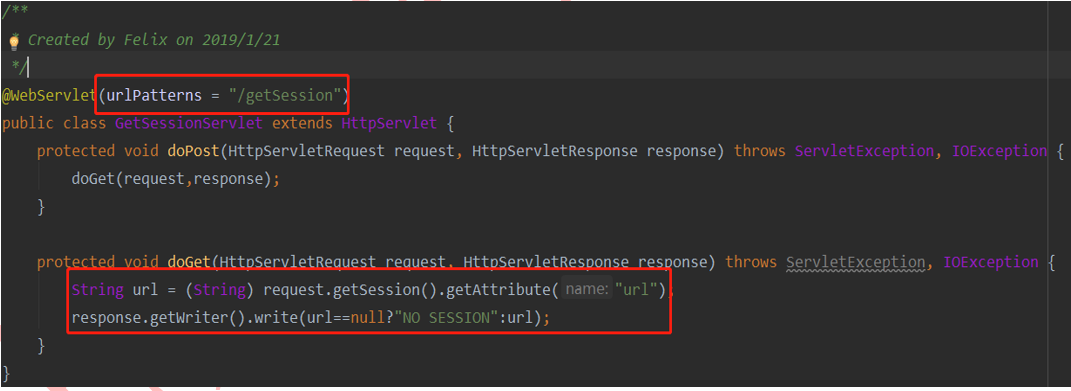This screenshot has width=1071, height=391.
Task: Click the underlined ServletException in doGet
Action: (x=856, y=262)
